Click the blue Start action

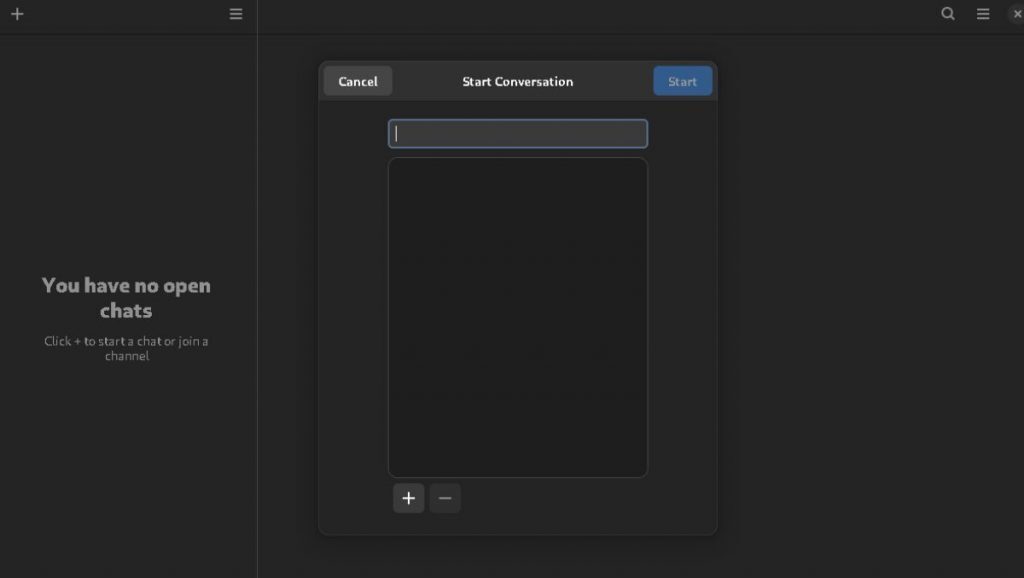(x=682, y=81)
